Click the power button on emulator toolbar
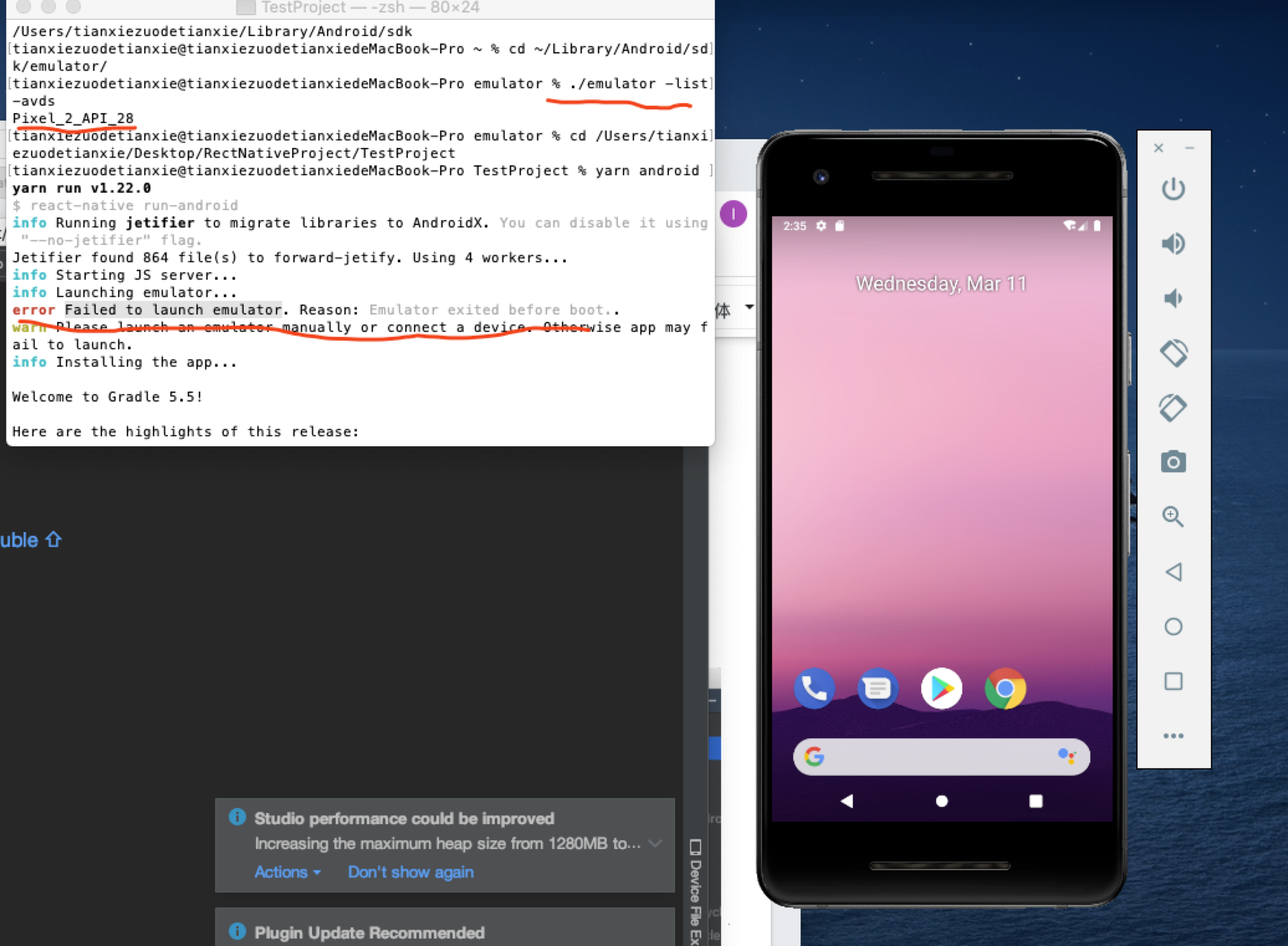 [1174, 191]
